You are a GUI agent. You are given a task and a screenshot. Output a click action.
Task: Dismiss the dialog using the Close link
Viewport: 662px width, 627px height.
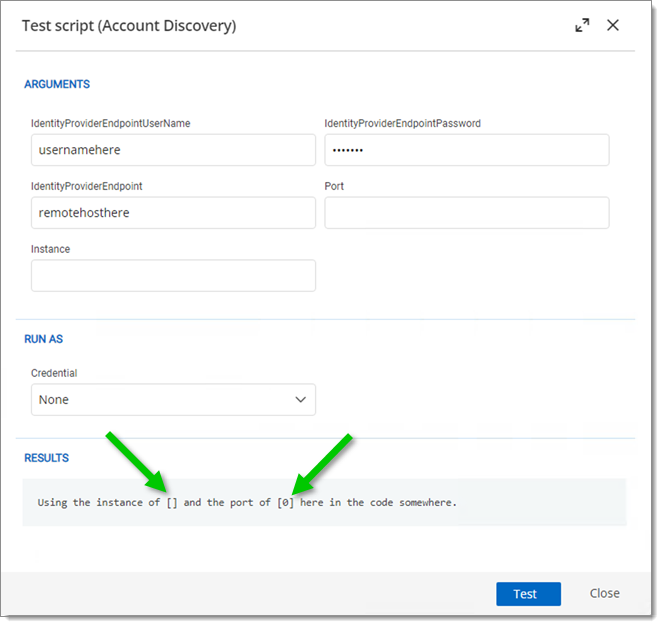click(x=604, y=593)
